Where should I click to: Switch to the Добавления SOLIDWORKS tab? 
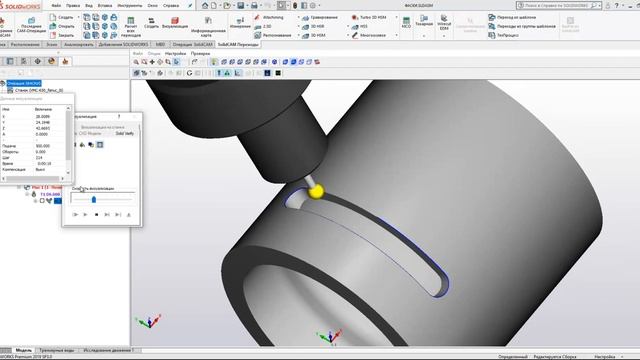point(123,44)
